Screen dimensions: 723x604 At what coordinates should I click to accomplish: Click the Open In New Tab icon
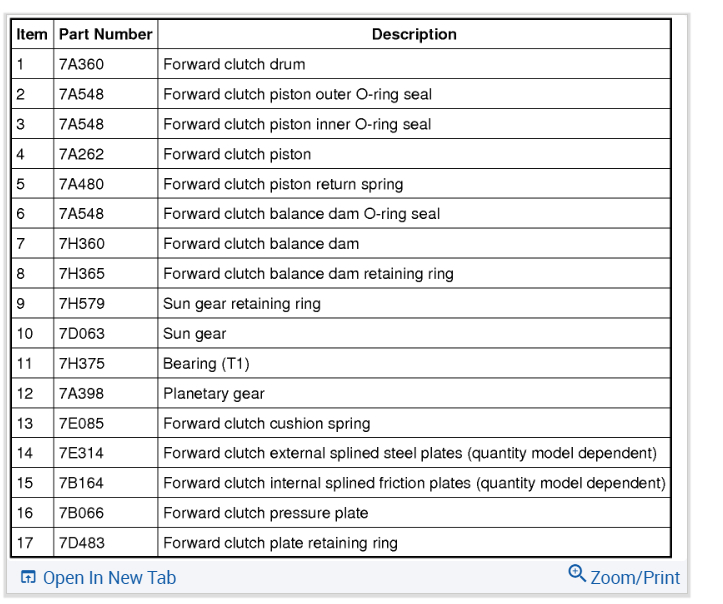pos(28,578)
